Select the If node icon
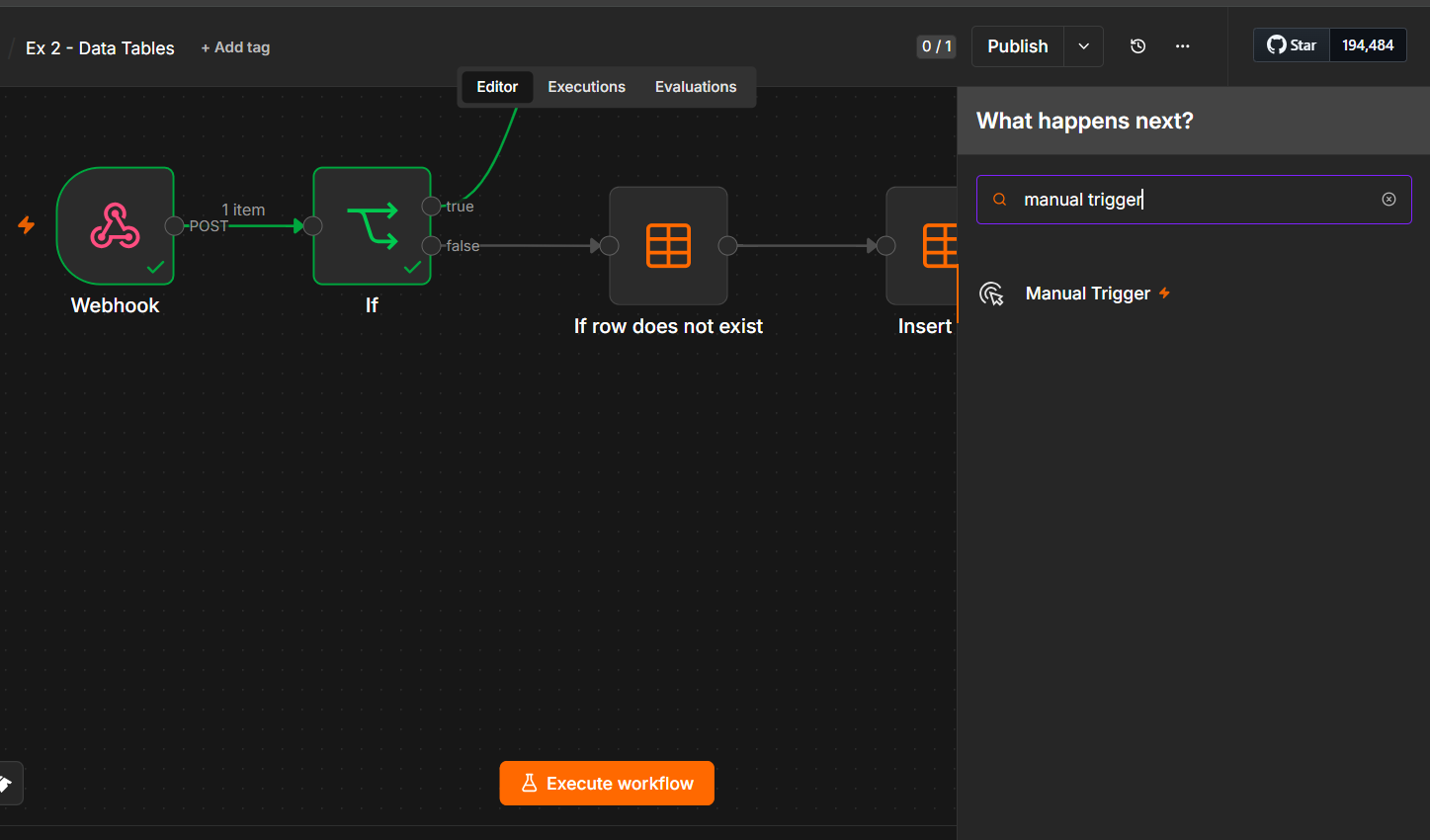Viewport: 1430px width, 840px height. pos(372,225)
